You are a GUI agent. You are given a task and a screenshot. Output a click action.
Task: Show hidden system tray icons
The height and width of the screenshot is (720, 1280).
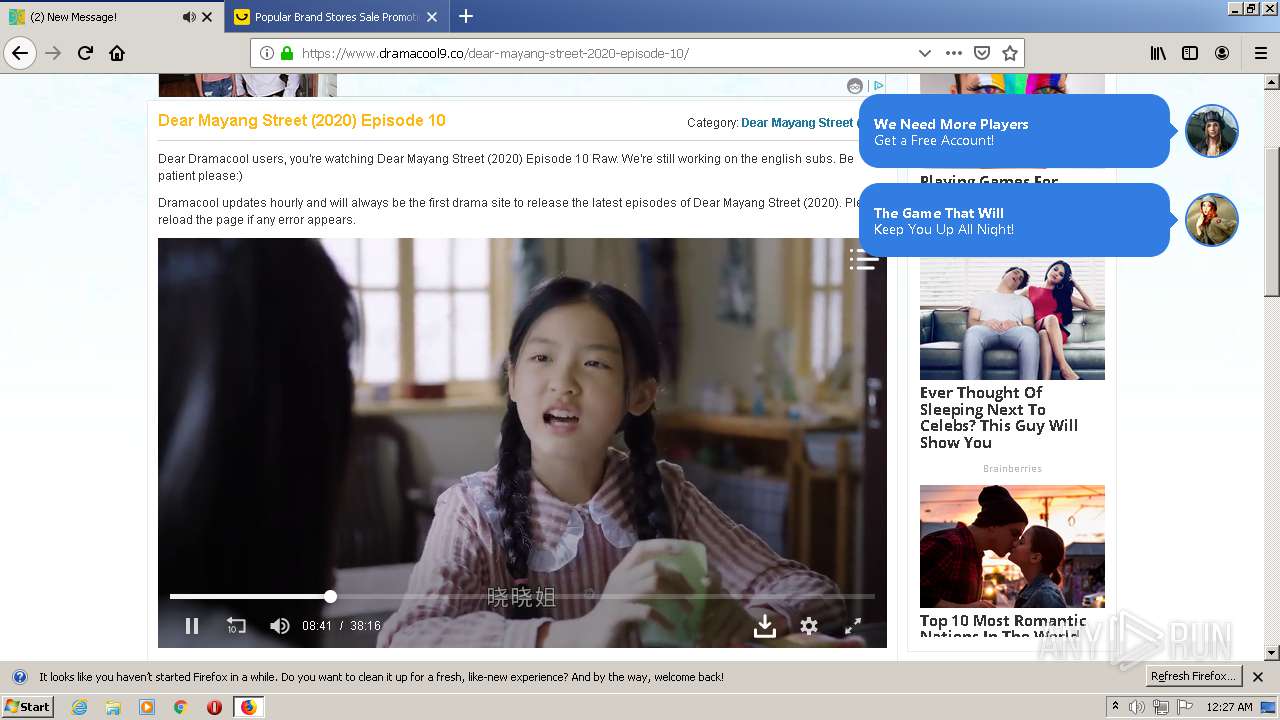[x=1115, y=707]
